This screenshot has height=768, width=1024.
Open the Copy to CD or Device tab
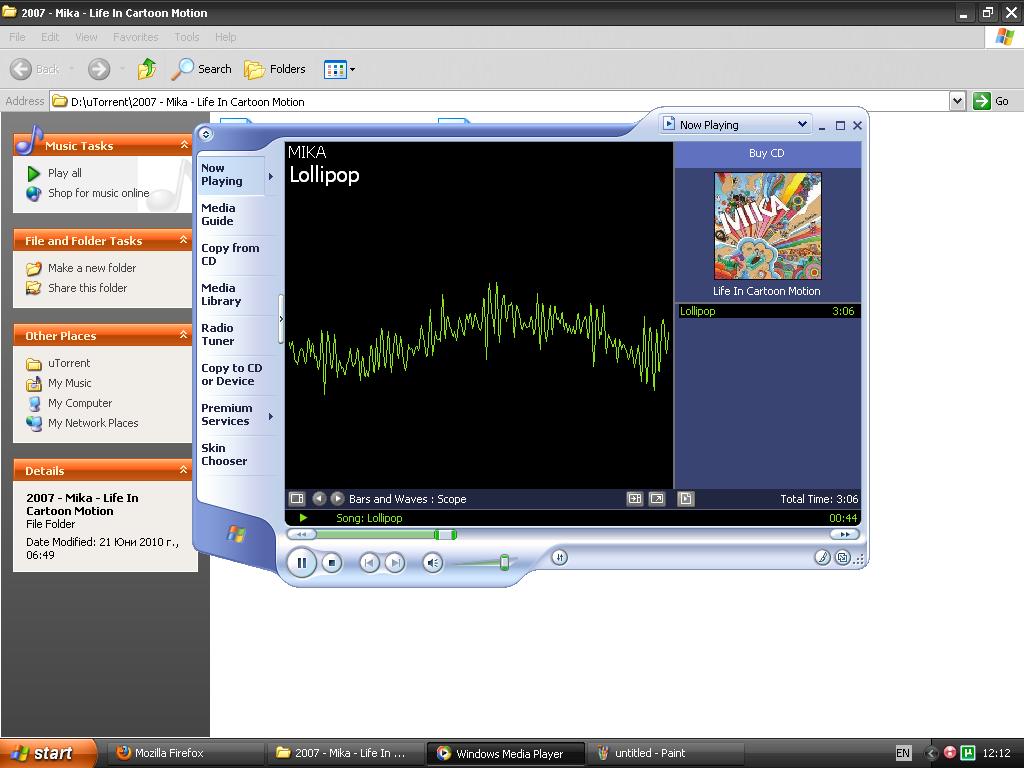pos(231,374)
